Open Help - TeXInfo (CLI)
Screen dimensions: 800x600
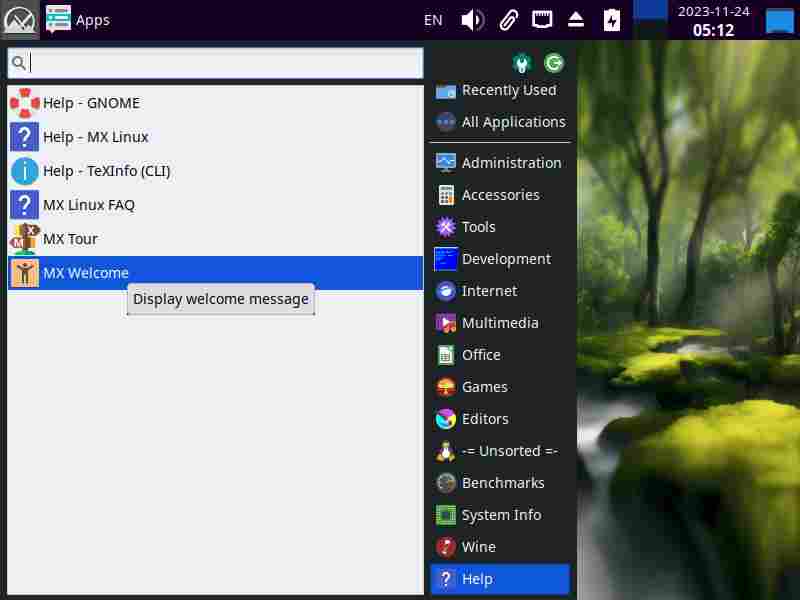[x=215, y=171]
